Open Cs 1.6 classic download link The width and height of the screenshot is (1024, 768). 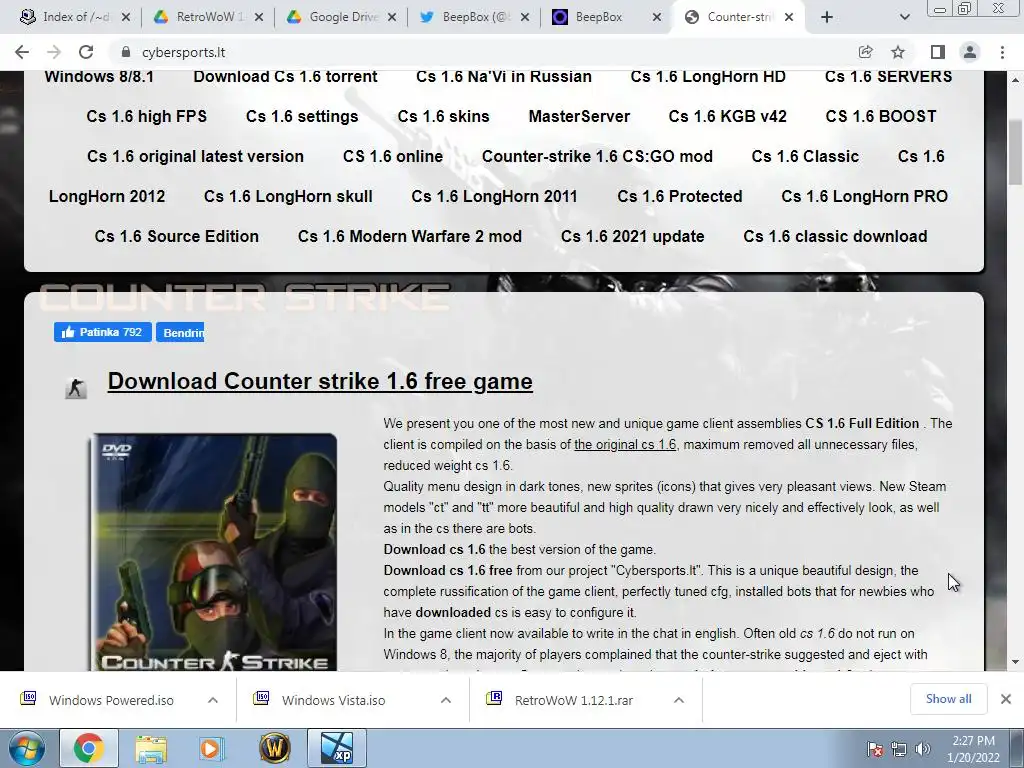[x=835, y=236]
